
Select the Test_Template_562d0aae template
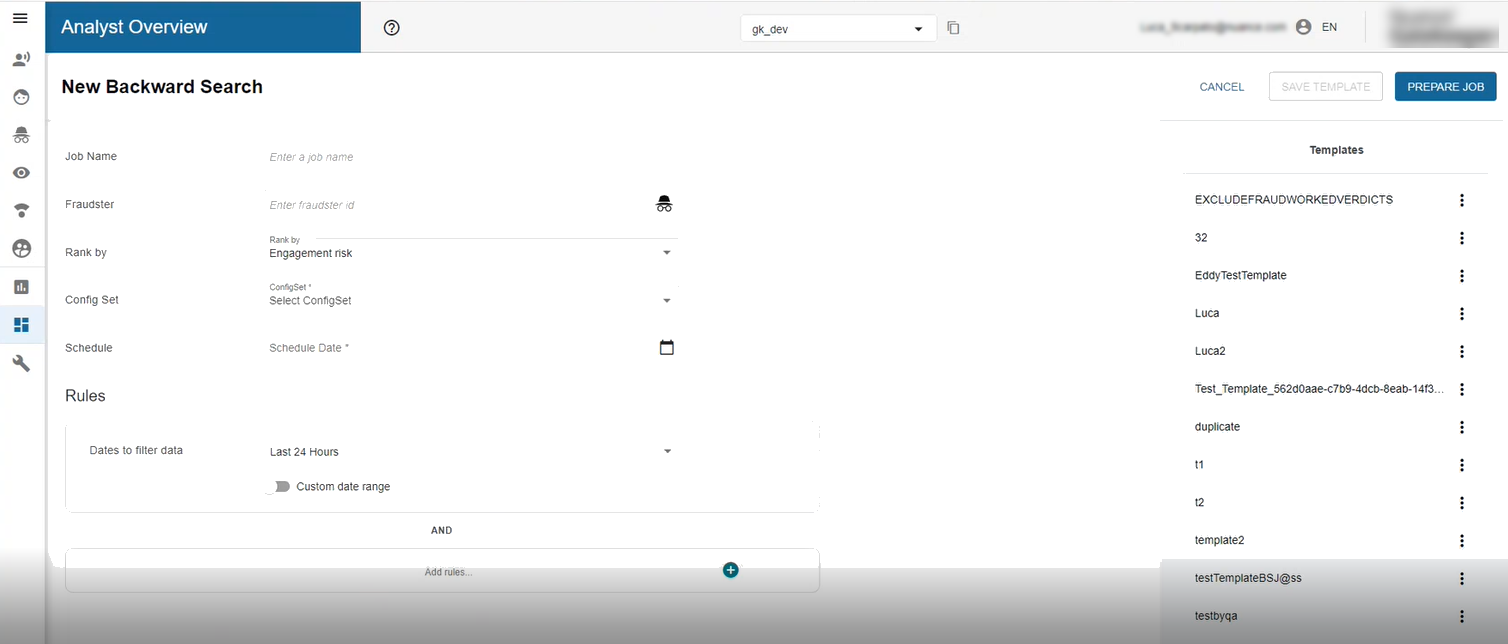(x=1319, y=389)
